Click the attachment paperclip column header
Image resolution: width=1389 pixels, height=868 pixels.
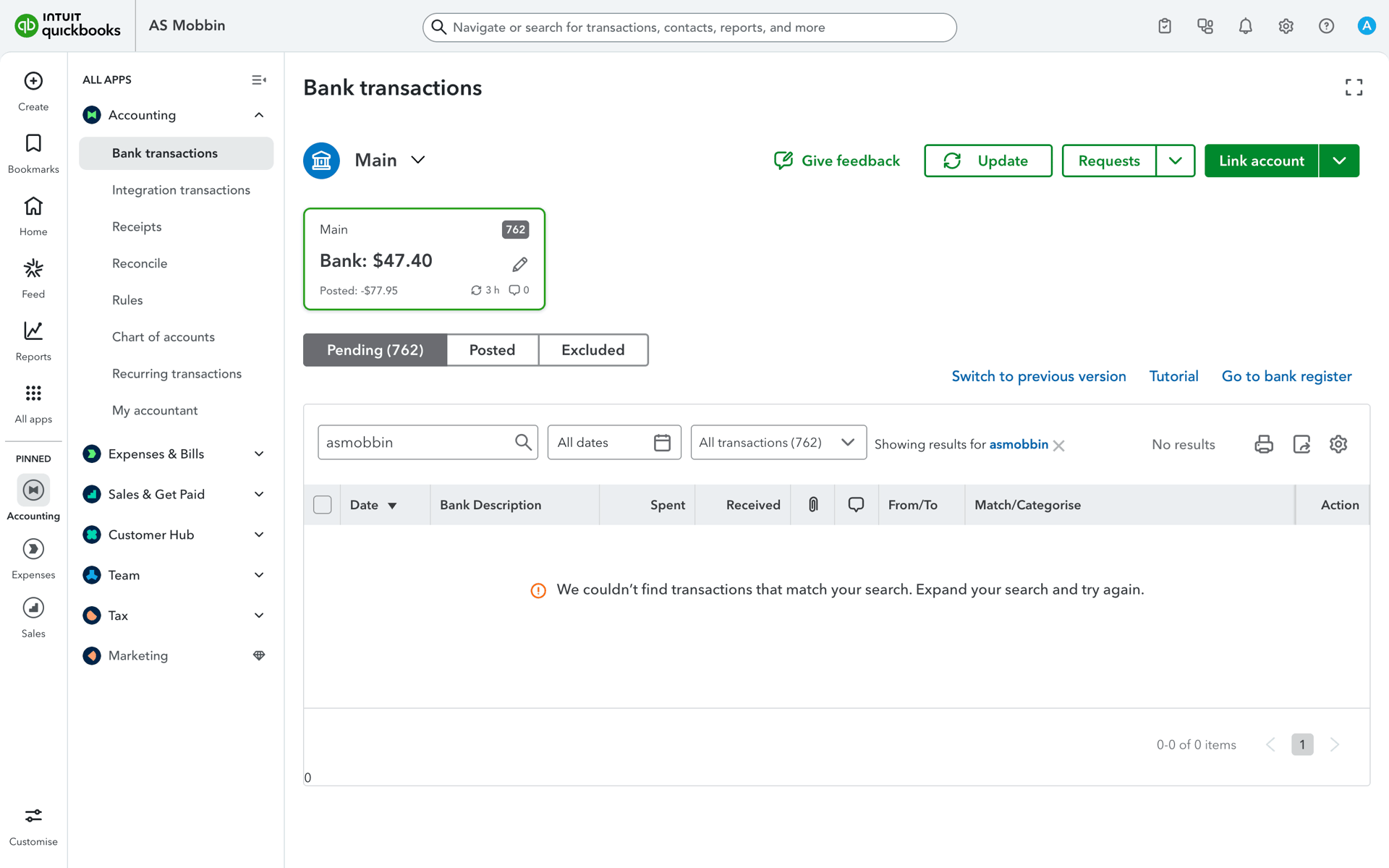[813, 505]
